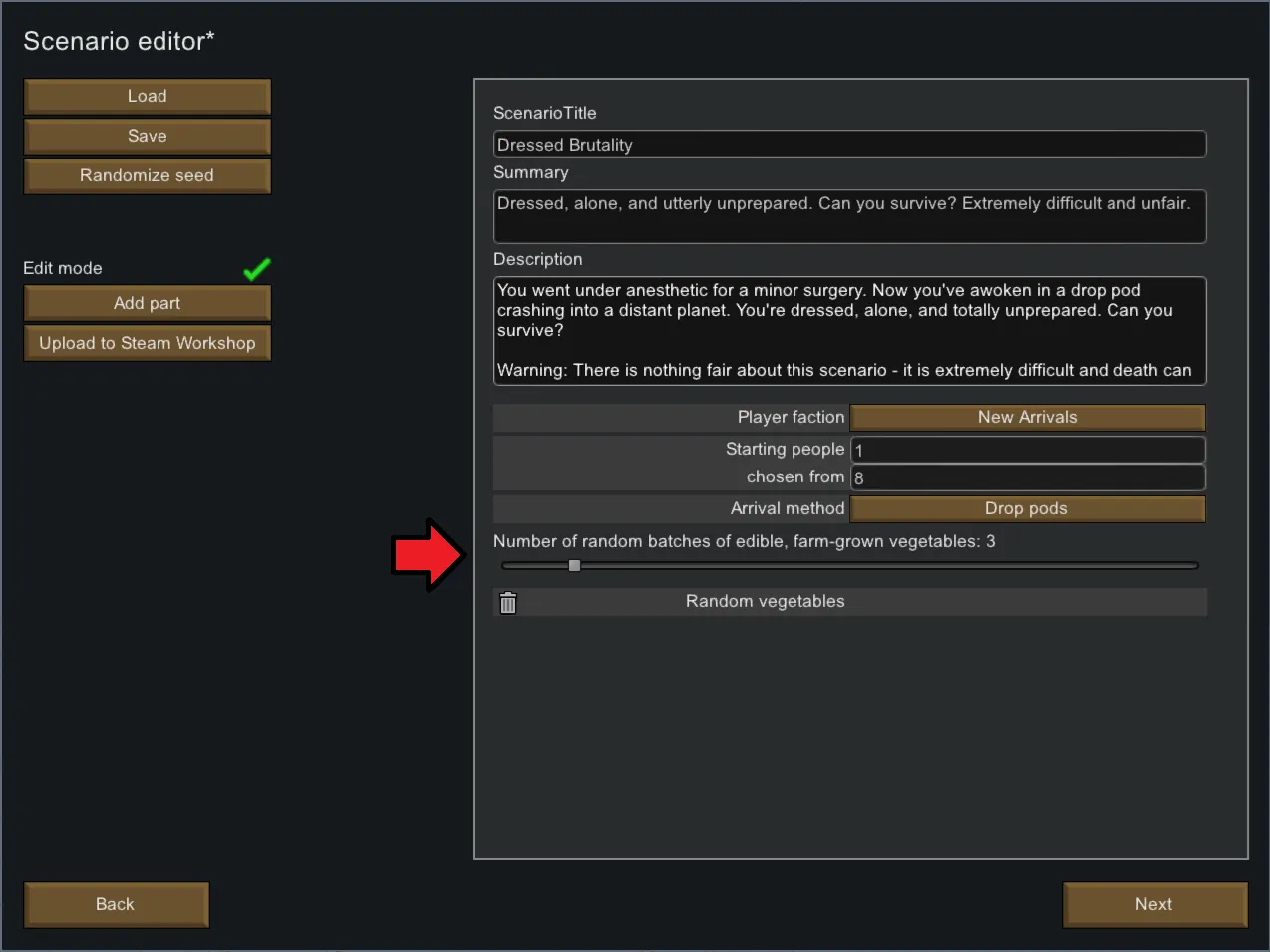Screen dimensions: 1270x952
Task: Delete the Random vegetables scenario part
Action: pyautogui.click(x=508, y=603)
